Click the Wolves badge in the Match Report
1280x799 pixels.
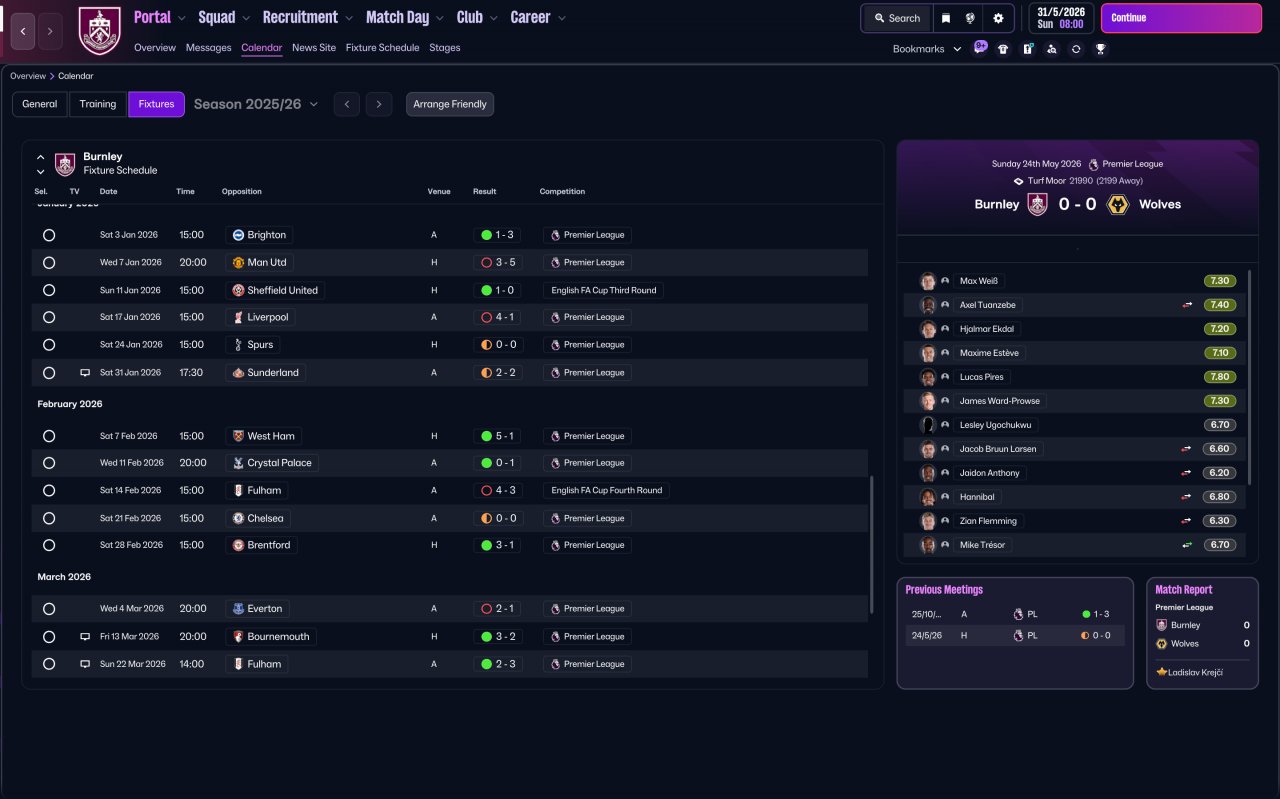(x=1161, y=643)
